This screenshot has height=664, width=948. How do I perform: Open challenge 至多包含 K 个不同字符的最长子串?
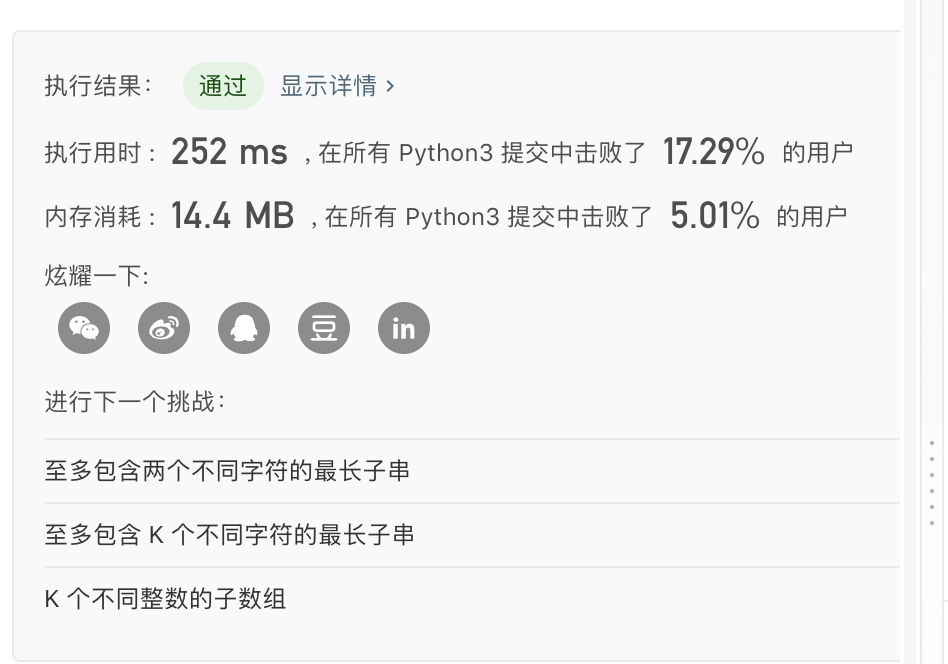pos(229,535)
